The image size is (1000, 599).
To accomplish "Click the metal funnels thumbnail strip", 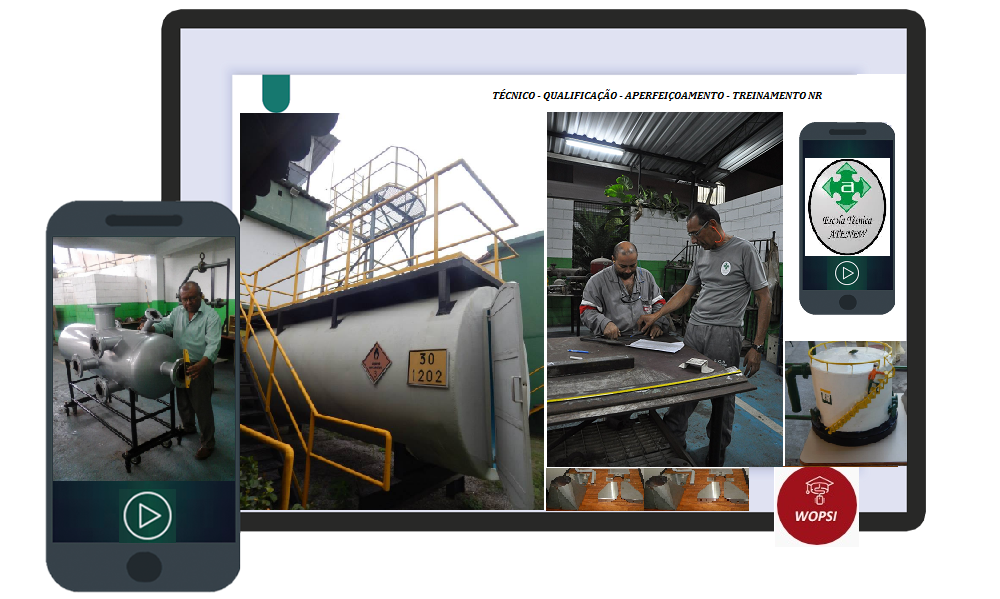I will click(647, 490).
